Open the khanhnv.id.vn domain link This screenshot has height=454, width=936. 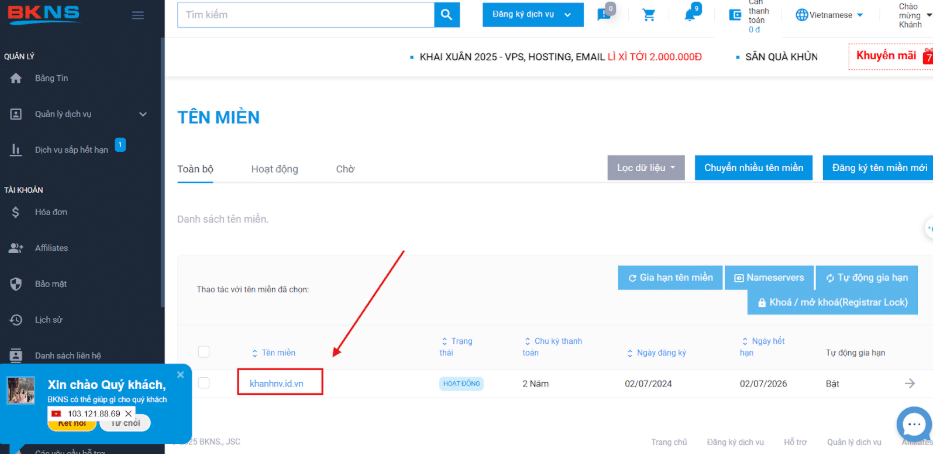276,384
